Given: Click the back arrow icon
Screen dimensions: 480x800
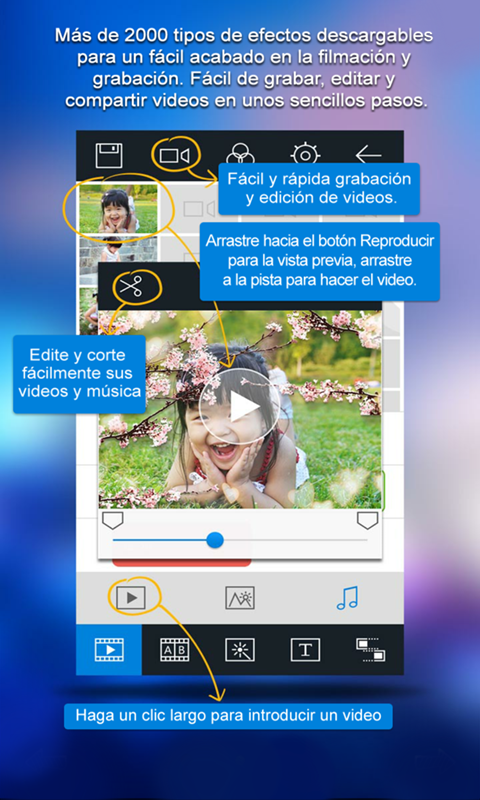Looking at the screenshot, I should point(369,155).
